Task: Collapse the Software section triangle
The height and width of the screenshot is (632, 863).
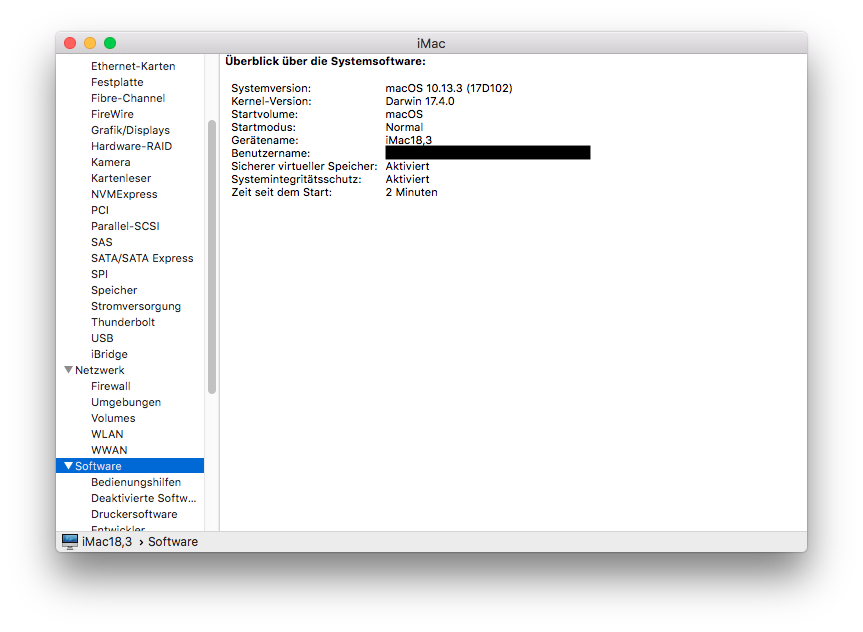Action: pyautogui.click(x=68, y=466)
